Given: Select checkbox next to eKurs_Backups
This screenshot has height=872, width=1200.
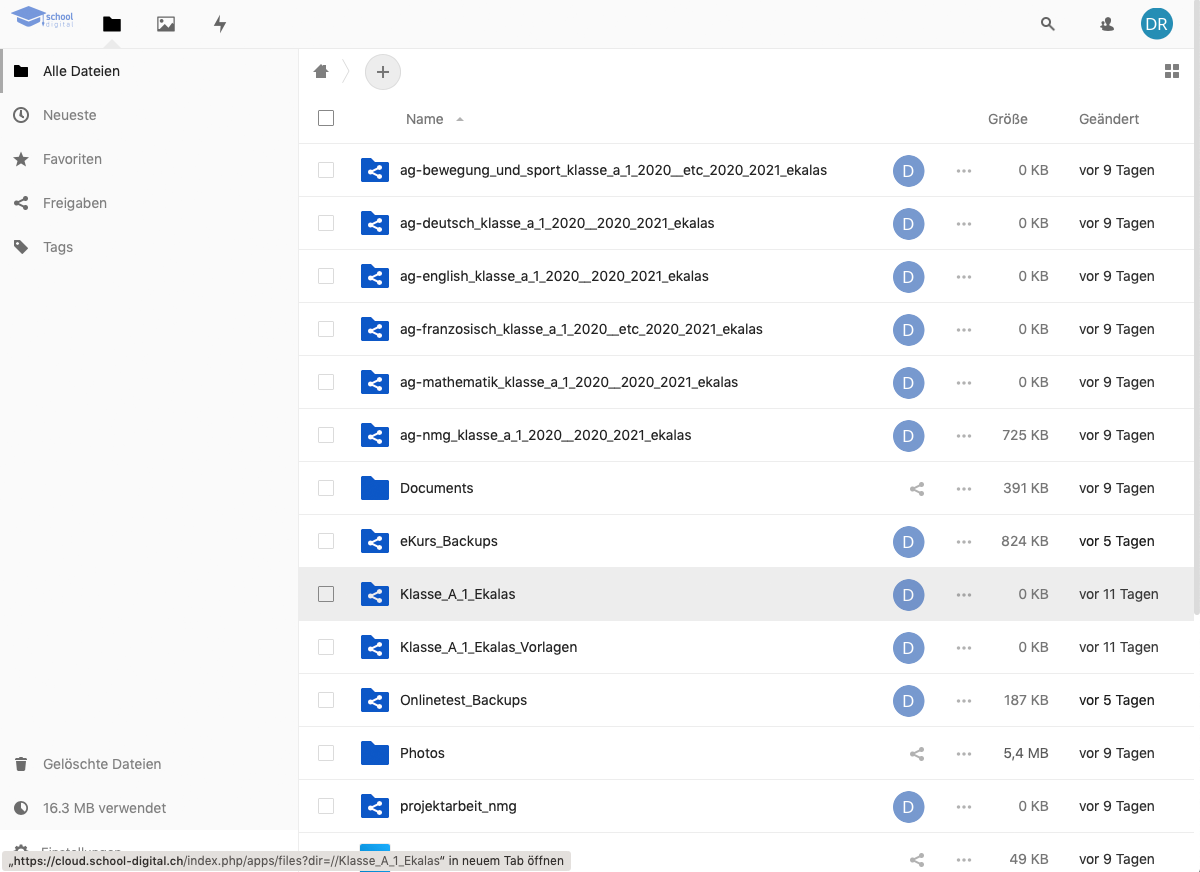Looking at the screenshot, I should tap(326, 541).
